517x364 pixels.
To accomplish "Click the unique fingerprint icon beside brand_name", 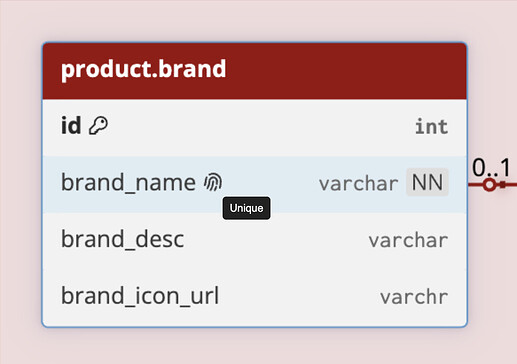I will (x=213, y=182).
